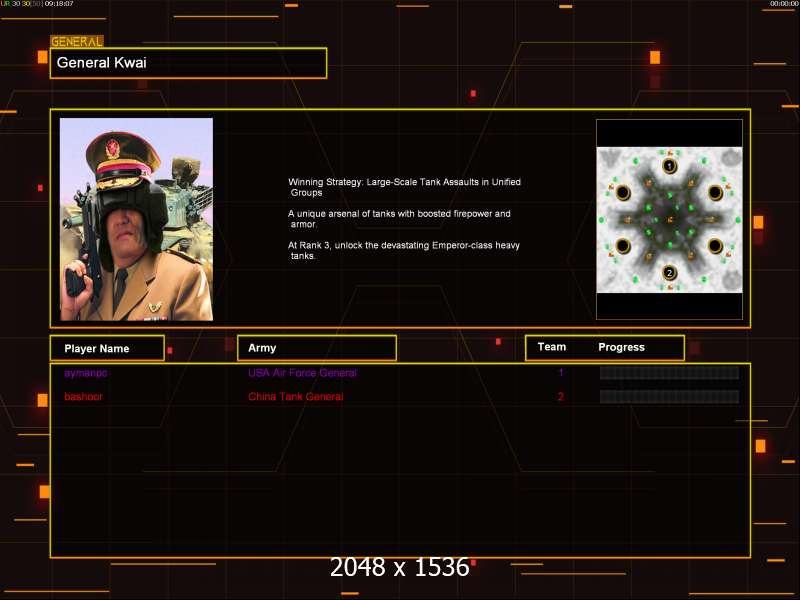The image size is (800, 600).
Task: Click the Team column label
Action: [x=552, y=347]
